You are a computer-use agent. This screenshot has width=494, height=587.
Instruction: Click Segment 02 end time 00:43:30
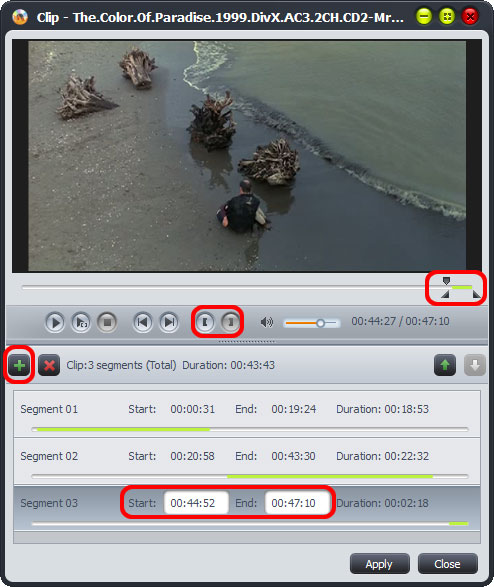pyautogui.click(x=294, y=456)
